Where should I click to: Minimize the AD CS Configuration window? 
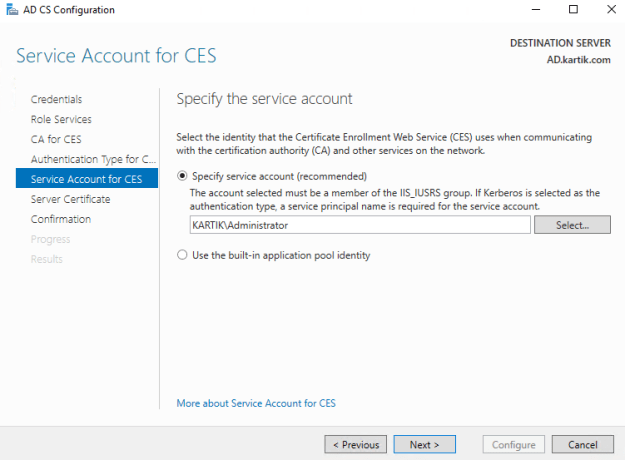[x=536, y=10]
